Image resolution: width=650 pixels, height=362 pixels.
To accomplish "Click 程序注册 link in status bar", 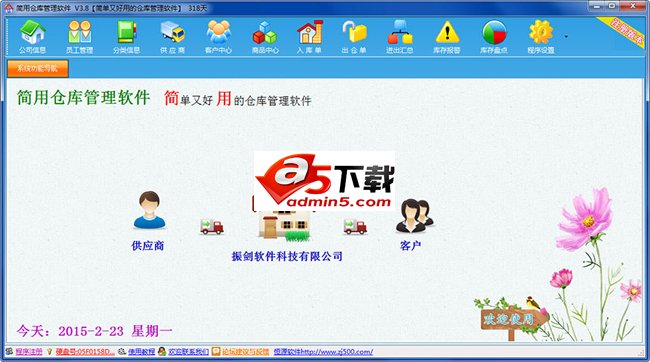I will (29, 352).
